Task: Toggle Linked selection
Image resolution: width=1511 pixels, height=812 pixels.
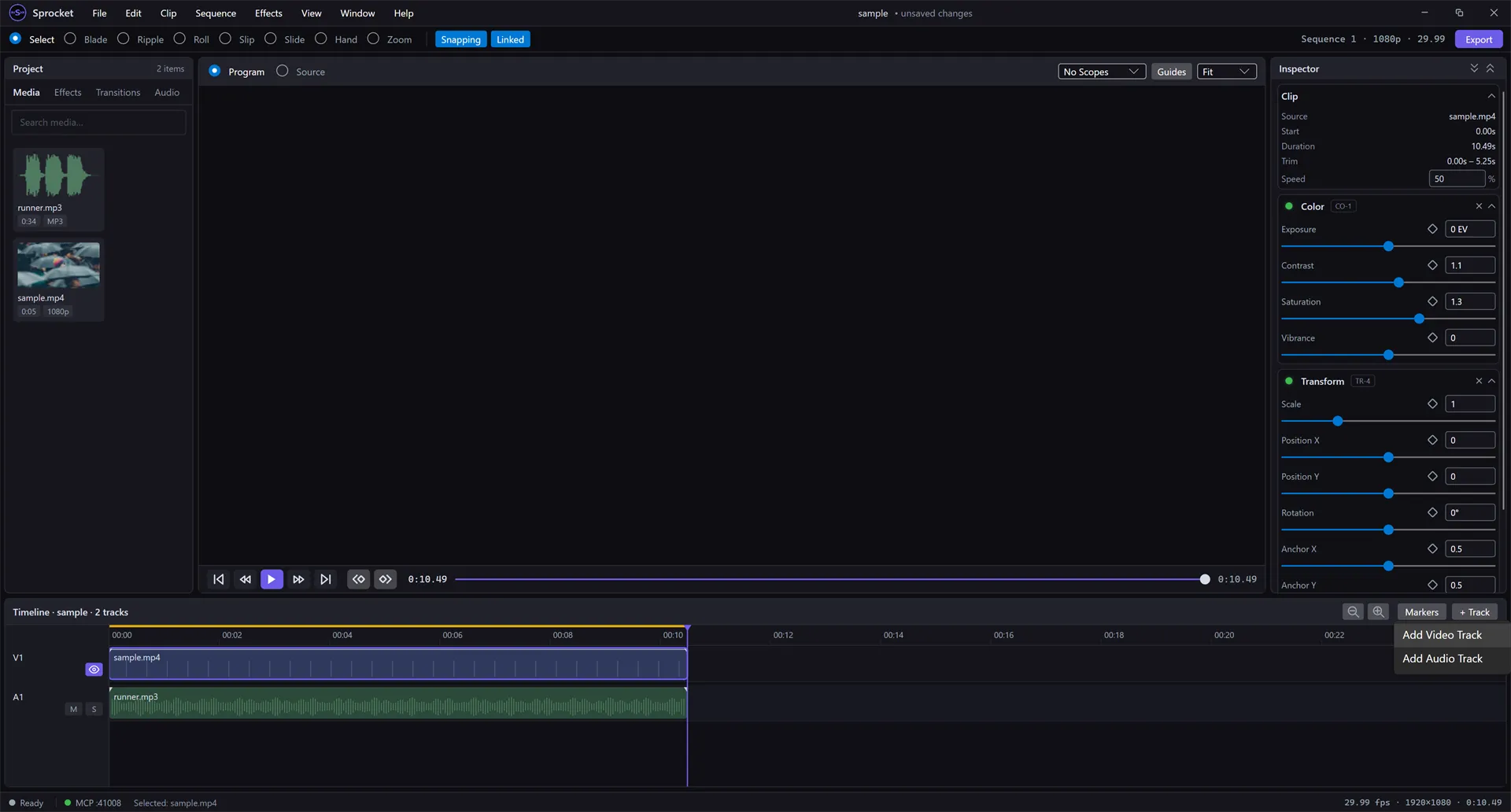Action: [510, 39]
